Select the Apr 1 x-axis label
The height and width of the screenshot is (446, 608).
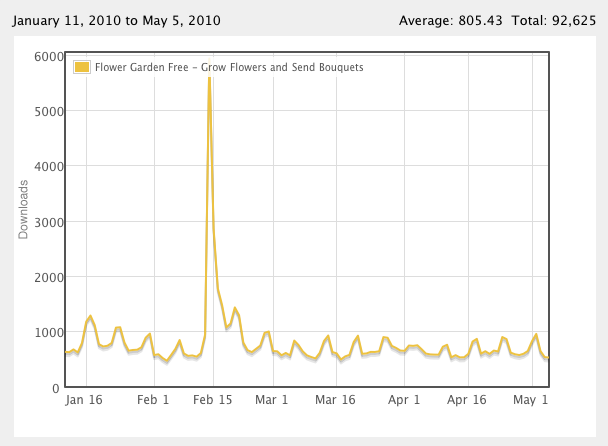tap(404, 400)
